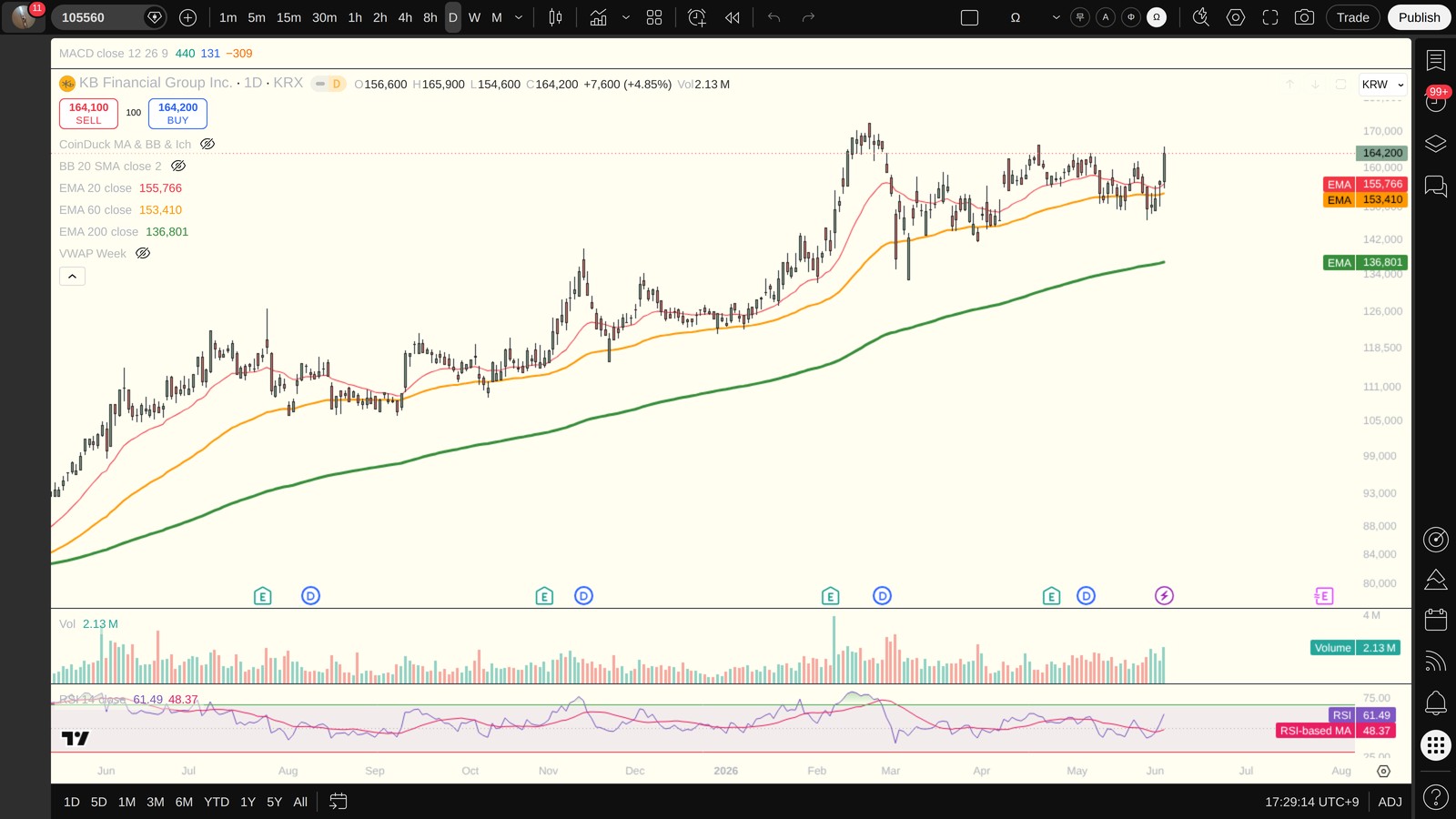
Task: Click the orange EMA 153,410 price label
Action: coord(1365,200)
